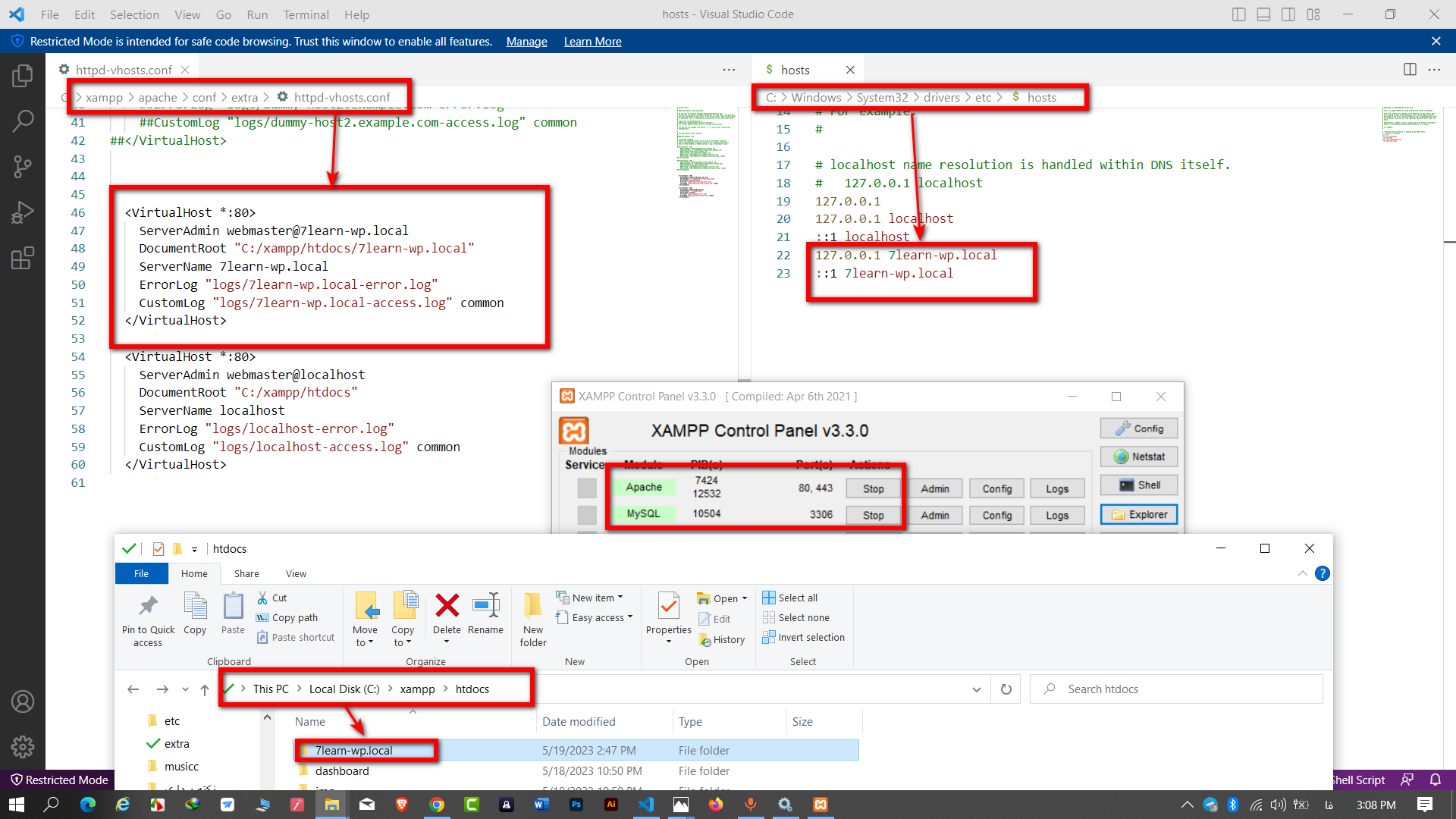Switch to httpd-vhosts.conf editor tab
Image resolution: width=1456 pixels, height=819 pixels.
(x=124, y=70)
